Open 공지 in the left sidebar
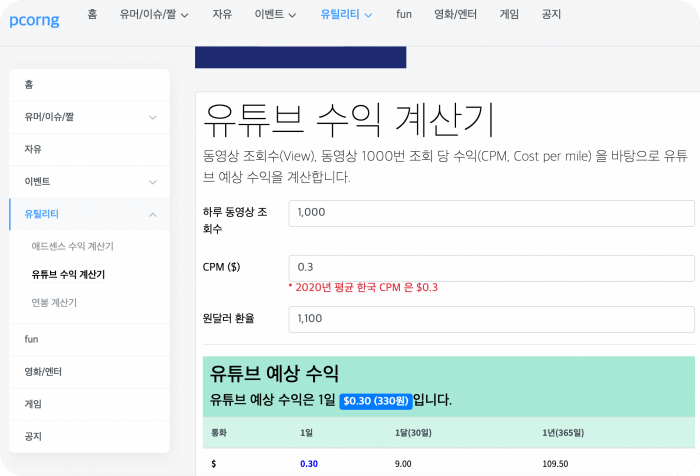The width and height of the screenshot is (700, 476). click(x=89, y=436)
